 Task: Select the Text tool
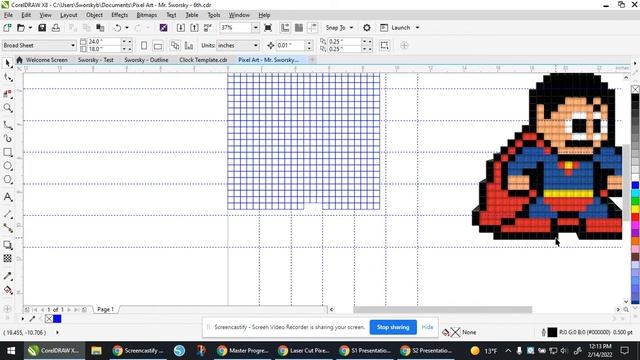coord(8,197)
